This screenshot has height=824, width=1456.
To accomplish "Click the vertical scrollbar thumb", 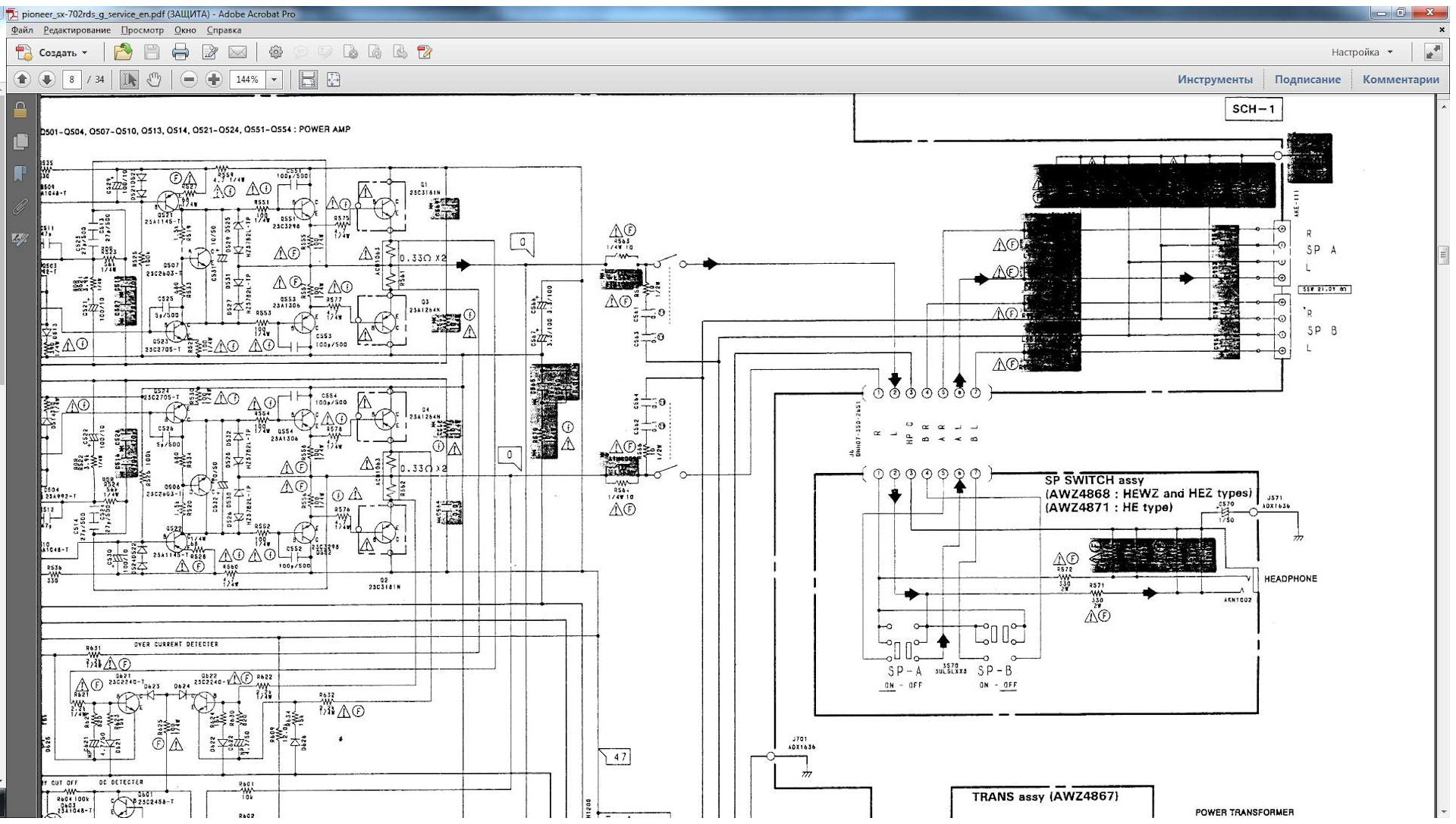I will tap(1443, 255).
